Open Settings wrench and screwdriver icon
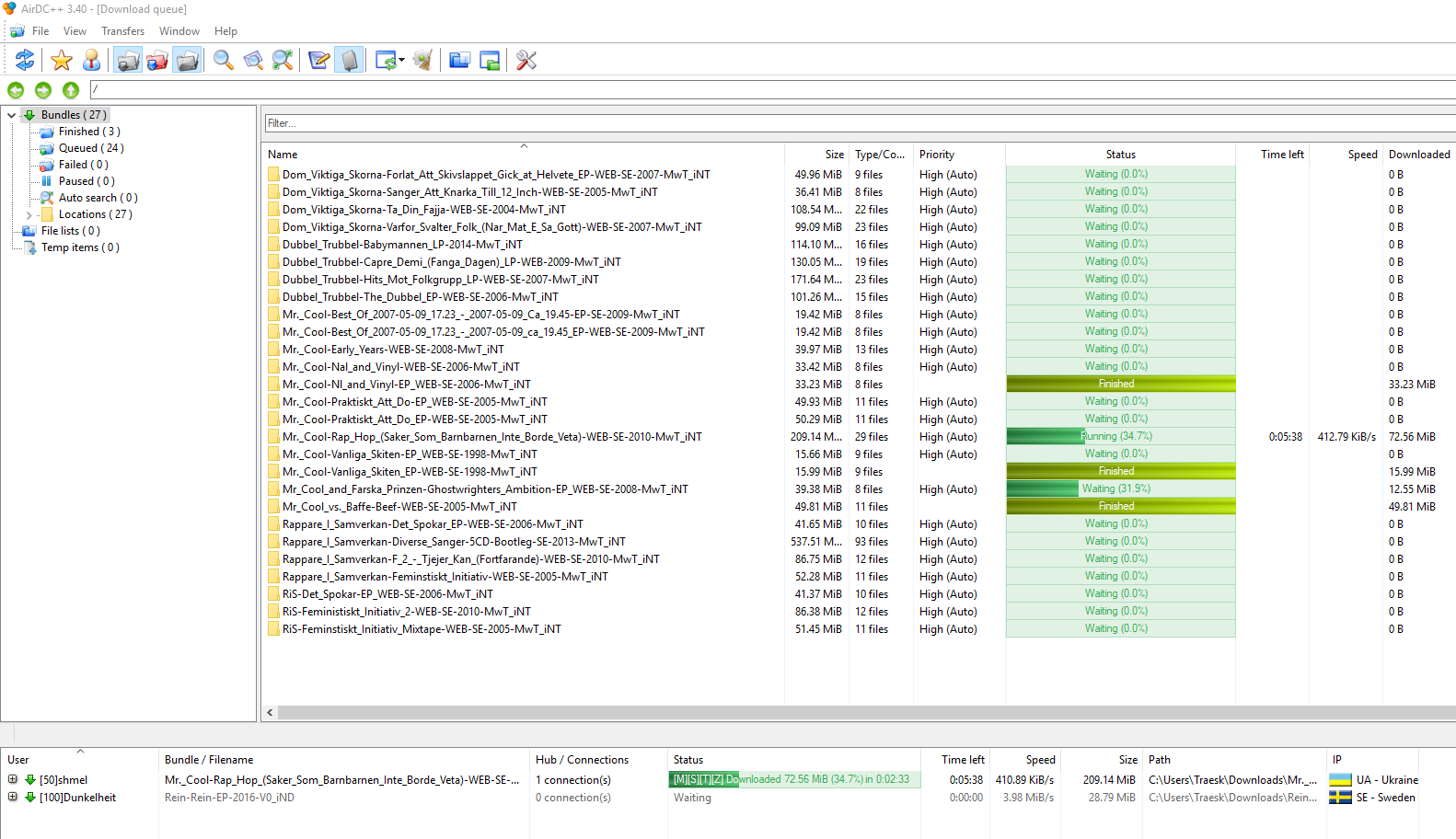1456x839 pixels. [526, 60]
